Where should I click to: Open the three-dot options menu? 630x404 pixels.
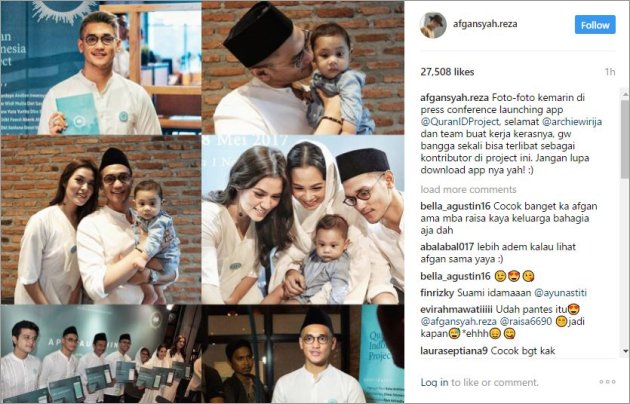pos(607,382)
